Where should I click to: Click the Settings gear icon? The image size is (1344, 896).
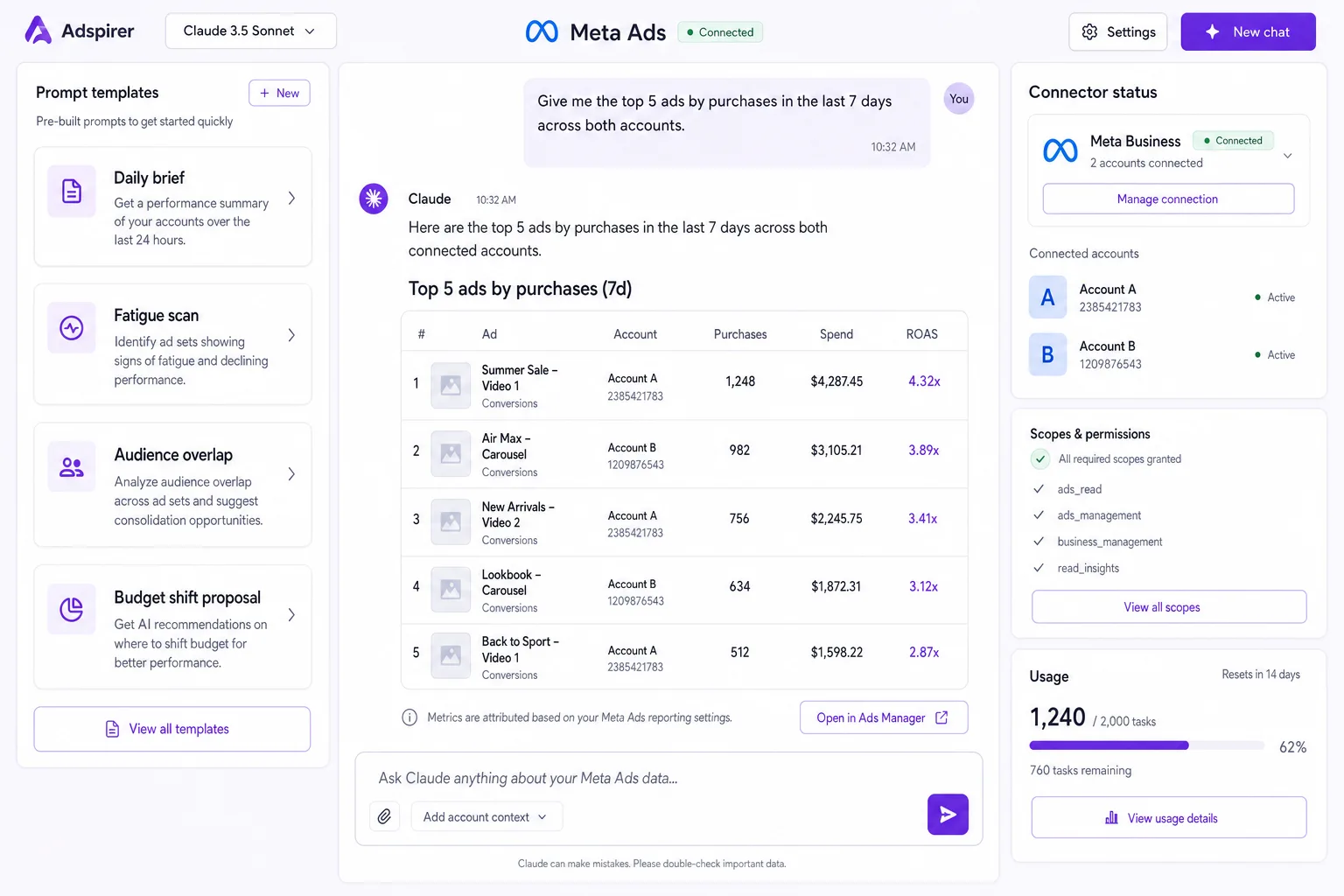pyautogui.click(x=1089, y=31)
